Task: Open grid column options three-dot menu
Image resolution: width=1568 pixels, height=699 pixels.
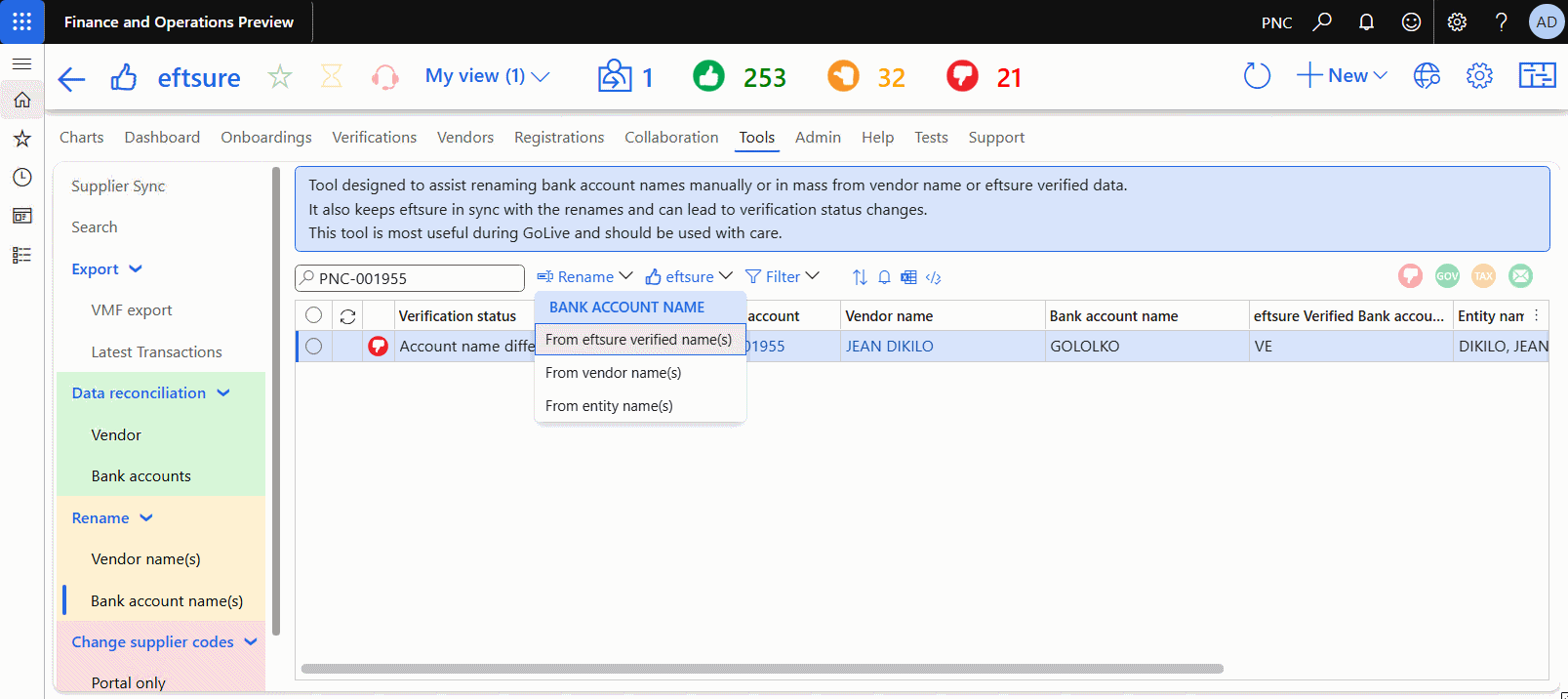Action: (x=1537, y=315)
